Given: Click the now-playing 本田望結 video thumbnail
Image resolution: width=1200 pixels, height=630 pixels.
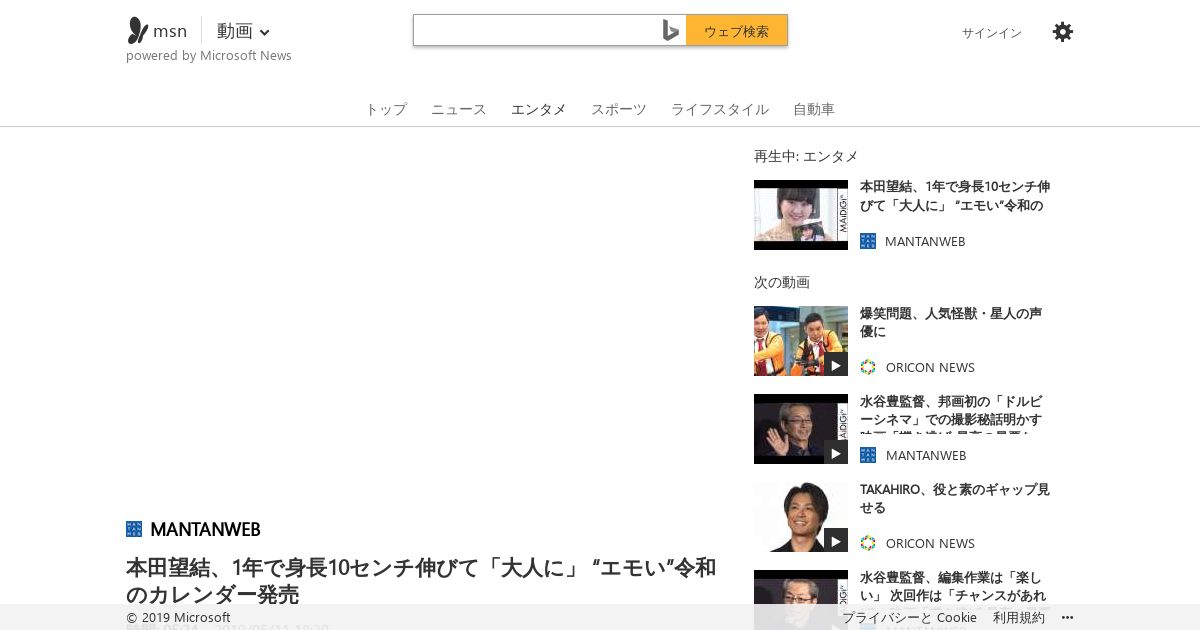Looking at the screenshot, I should [x=801, y=215].
